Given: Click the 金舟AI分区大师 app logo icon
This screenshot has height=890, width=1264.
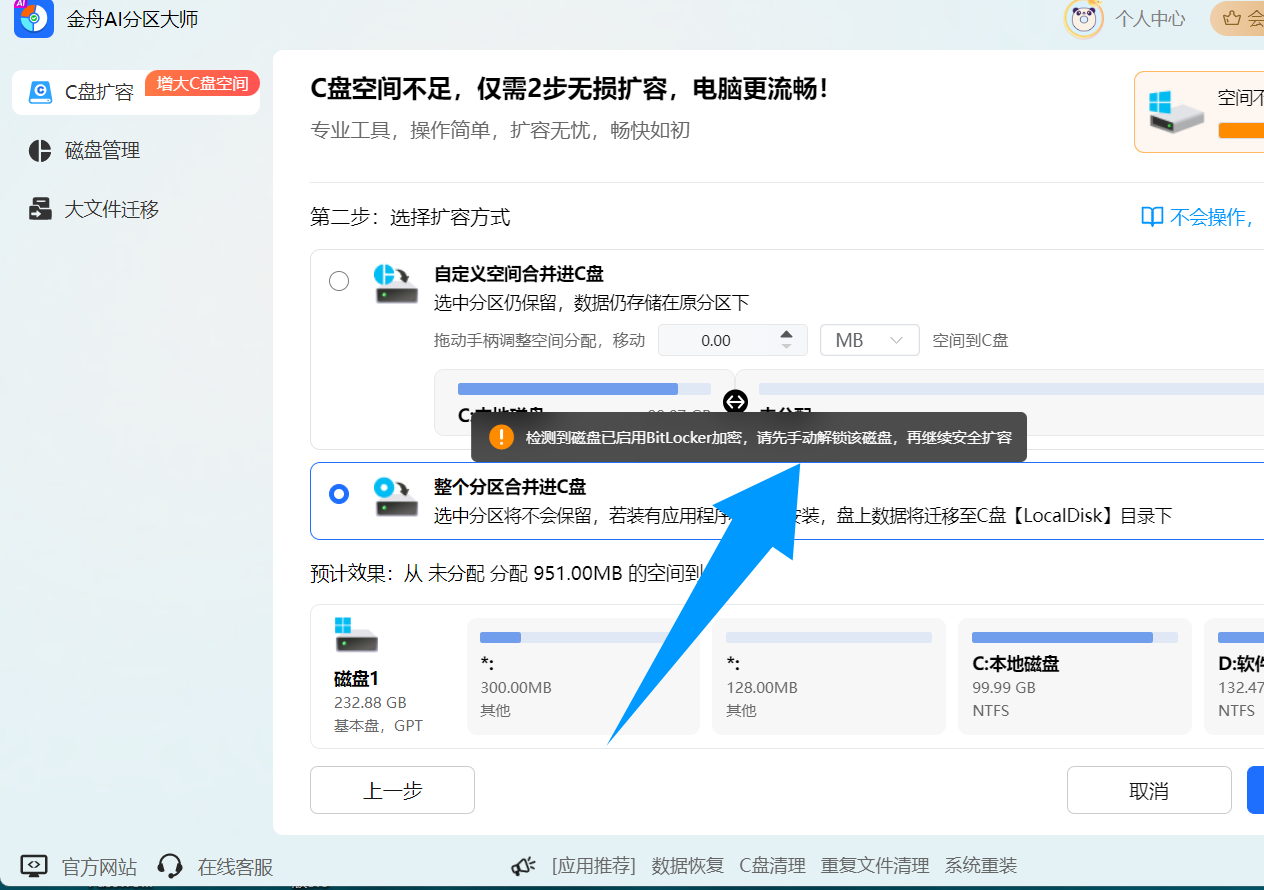Looking at the screenshot, I should (x=33, y=18).
